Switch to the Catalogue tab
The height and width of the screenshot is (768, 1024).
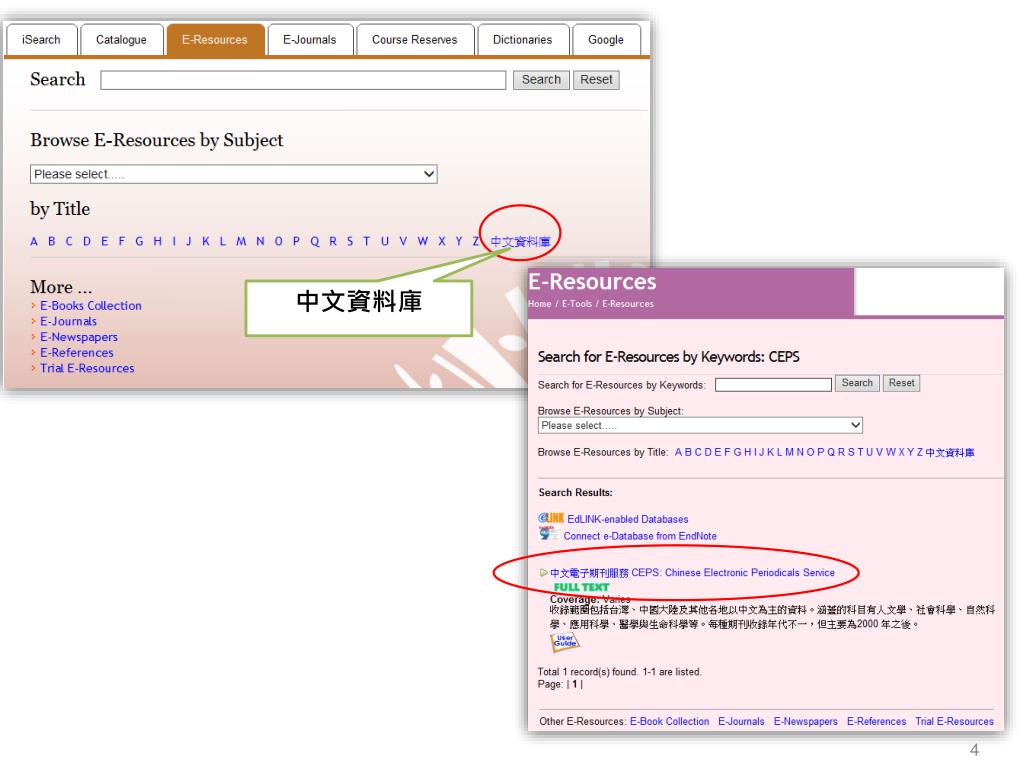pos(121,40)
